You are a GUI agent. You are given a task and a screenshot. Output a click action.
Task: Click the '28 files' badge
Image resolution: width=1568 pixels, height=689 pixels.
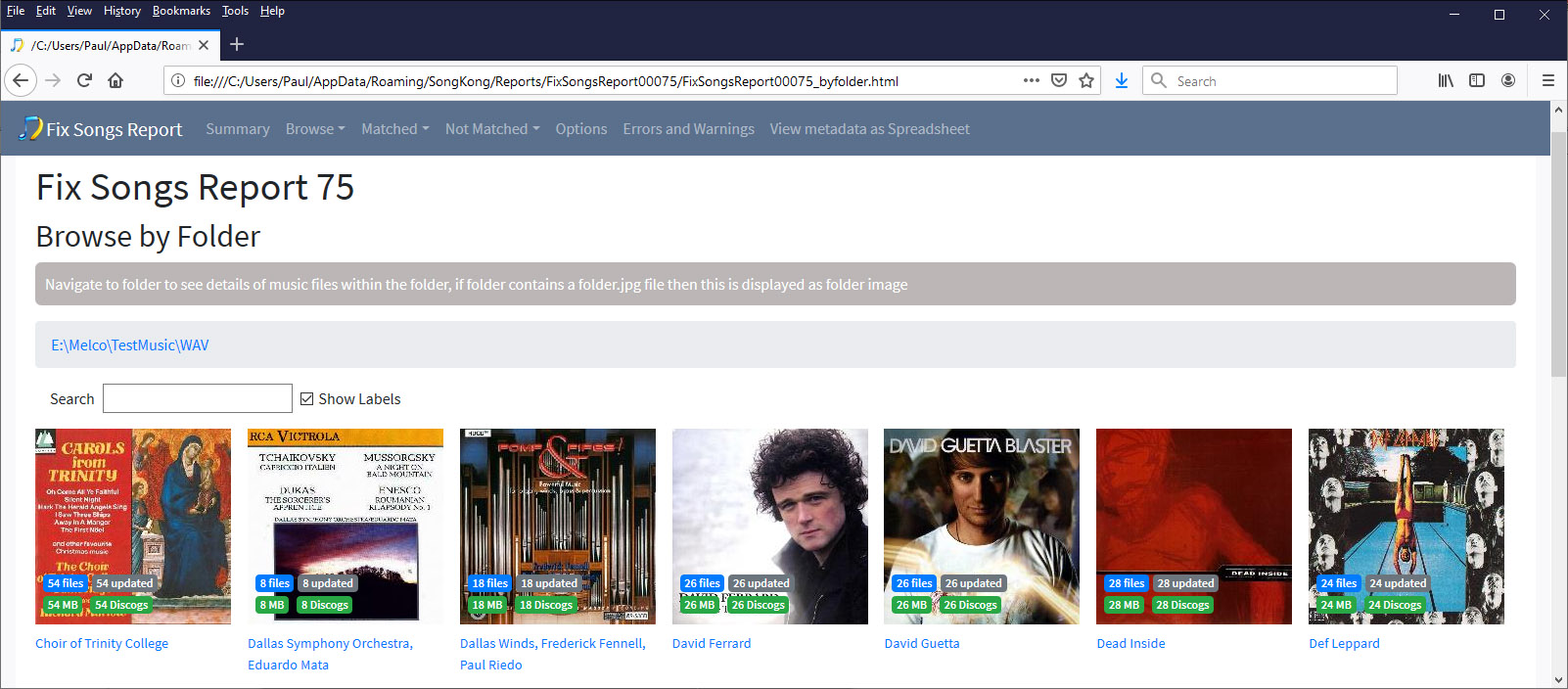coord(1127,583)
